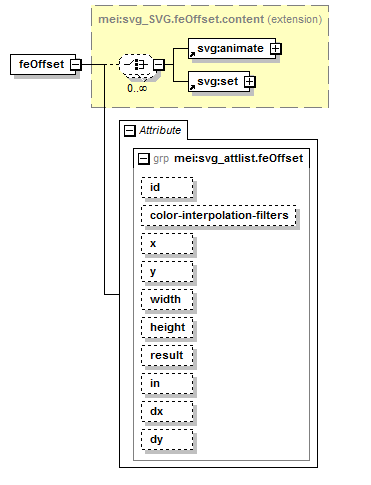Collapse the feOffset element node
The image size is (371, 485).
point(76,64)
